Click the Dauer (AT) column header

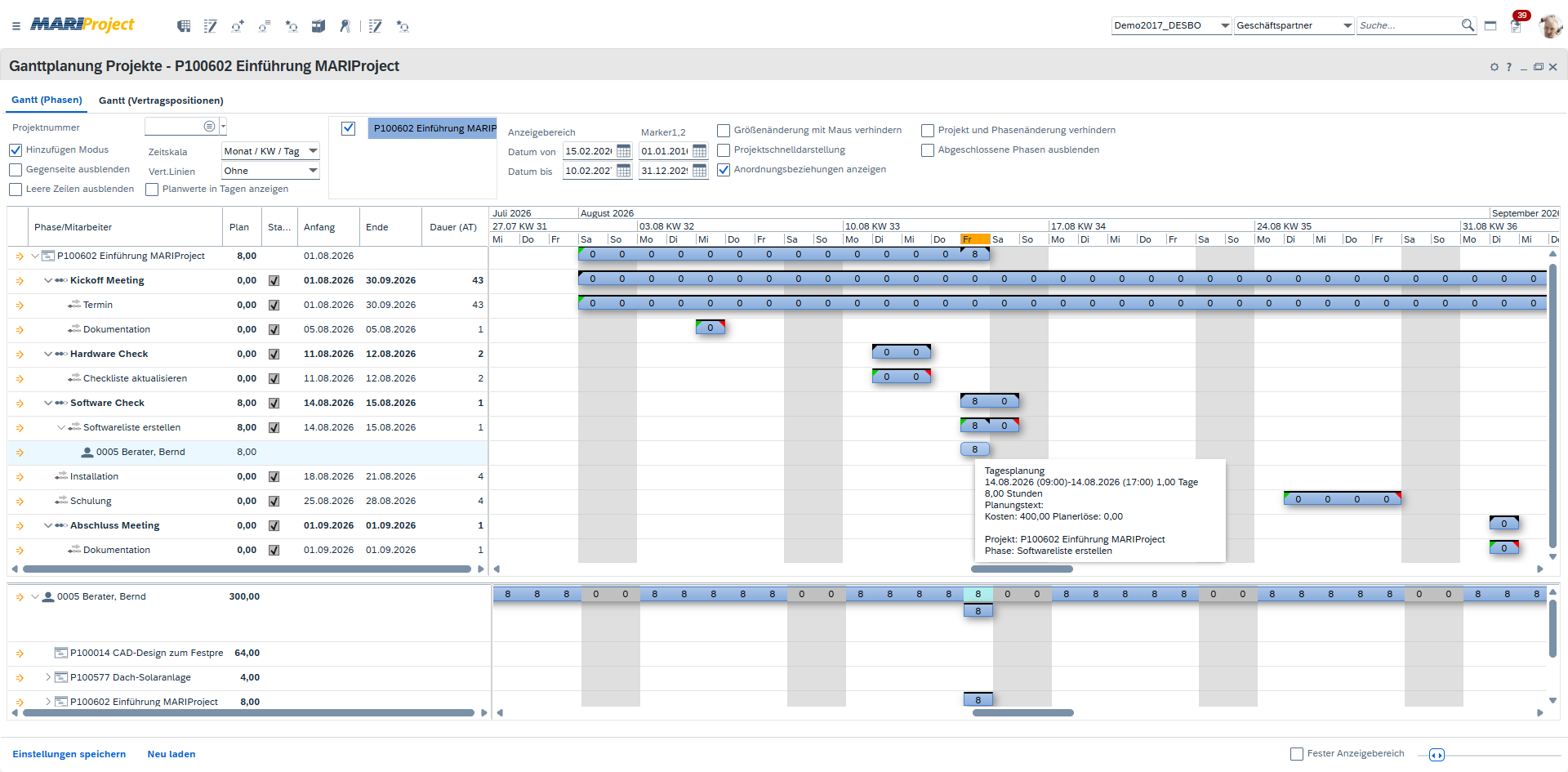[x=453, y=227]
